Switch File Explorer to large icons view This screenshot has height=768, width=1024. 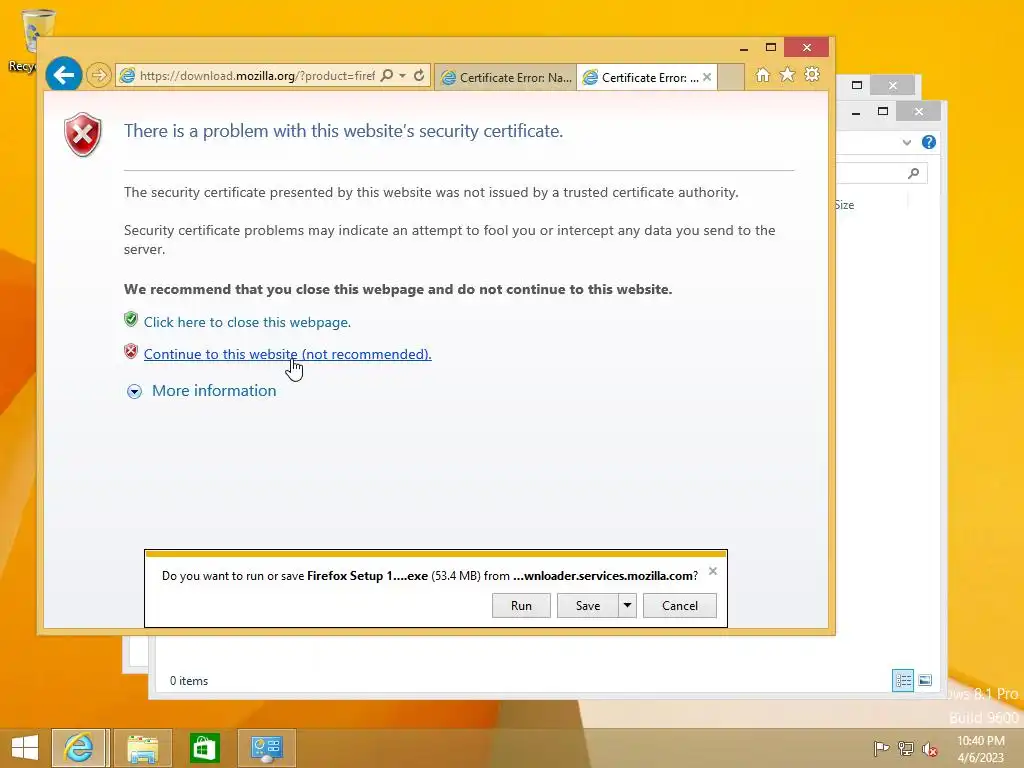925,680
